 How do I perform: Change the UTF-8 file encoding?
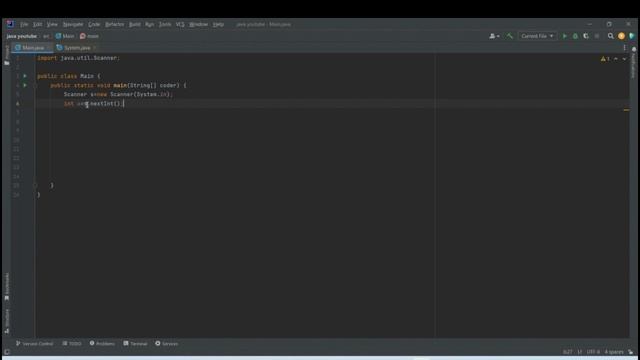click(593, 352)
